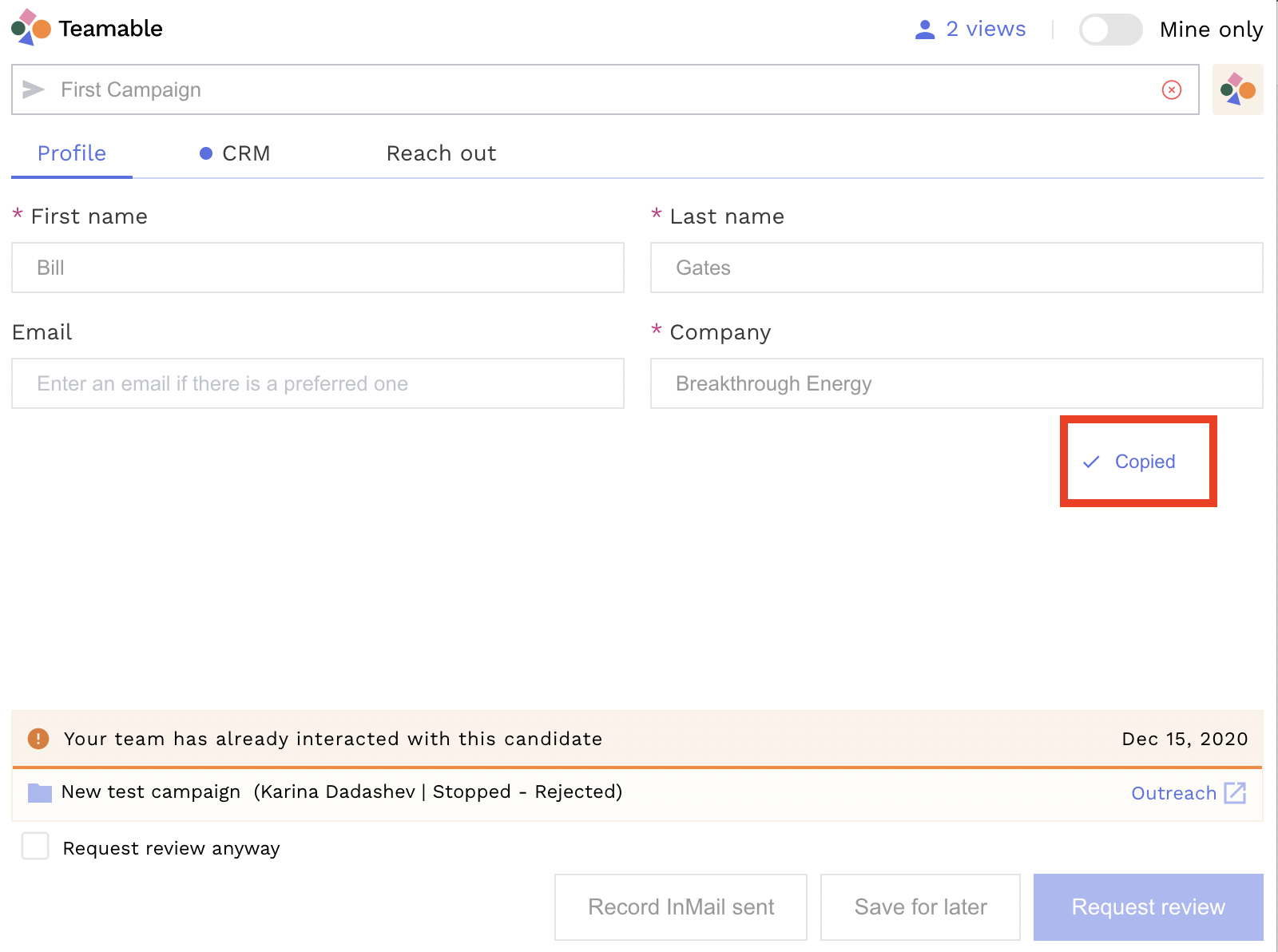Open the Reach out tab
The image size is (1278, 952).
point(441,153)
